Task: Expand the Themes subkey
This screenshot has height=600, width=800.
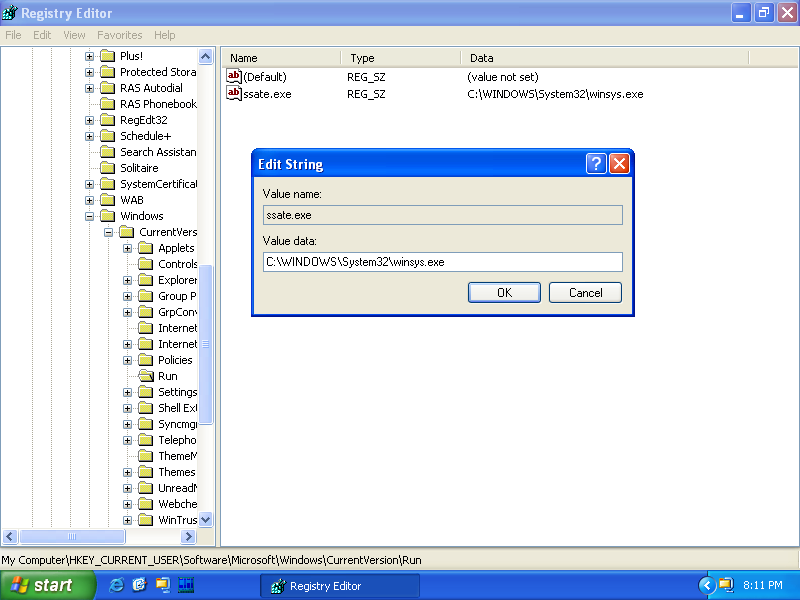Action: point(127,472)
